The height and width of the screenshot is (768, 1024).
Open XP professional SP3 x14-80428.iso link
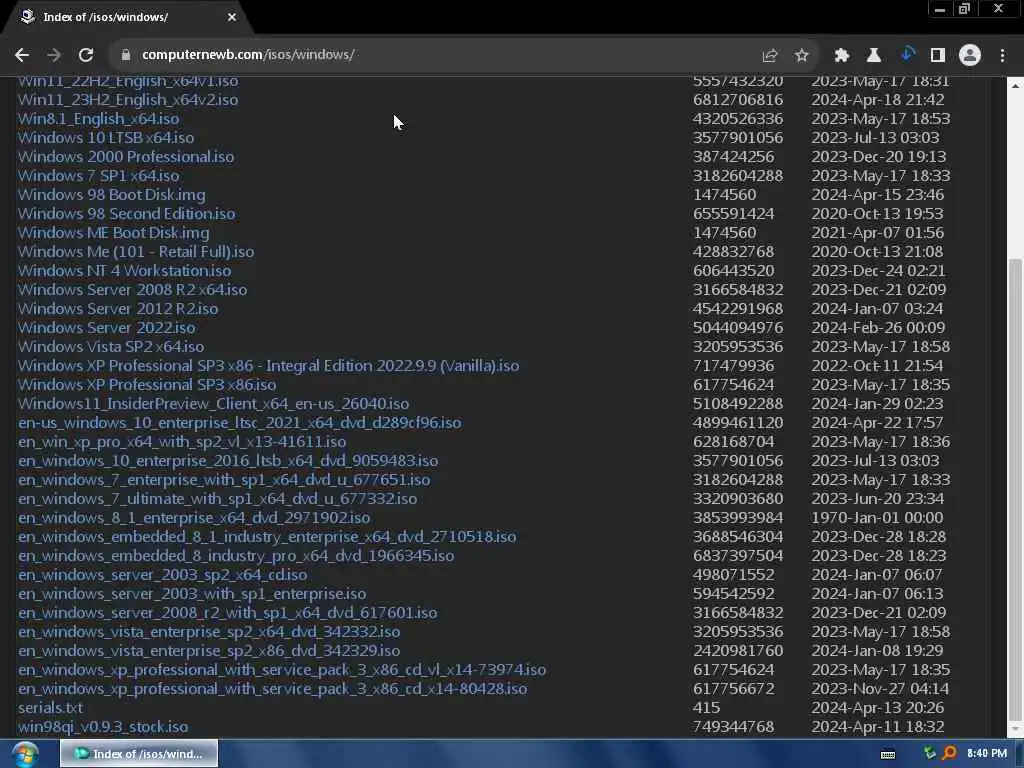pos(272,688)
